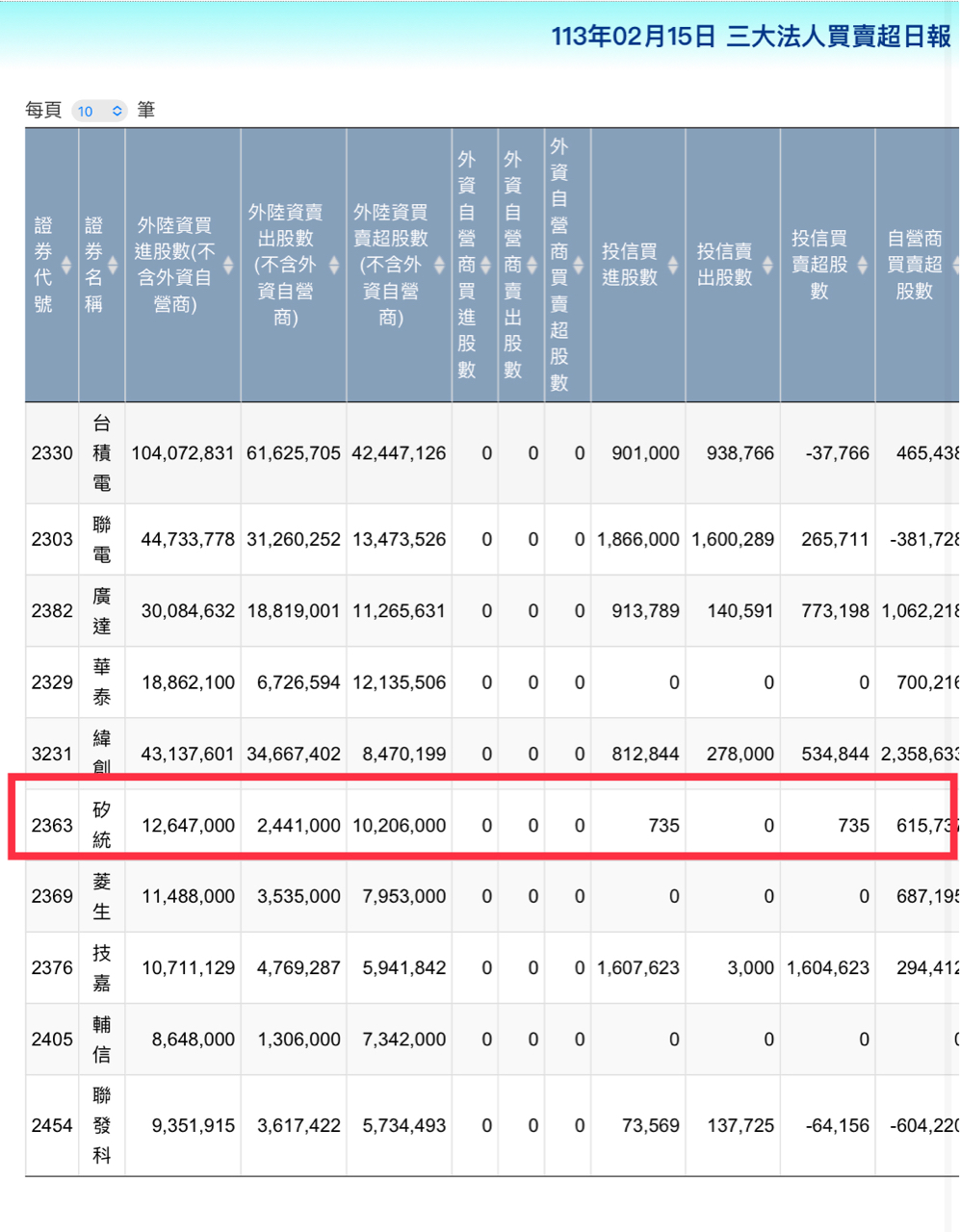Select stock name 台積電 cell
Image resolution: width=960 pixels, height=1232 pixels.
(x=102, y=453)
